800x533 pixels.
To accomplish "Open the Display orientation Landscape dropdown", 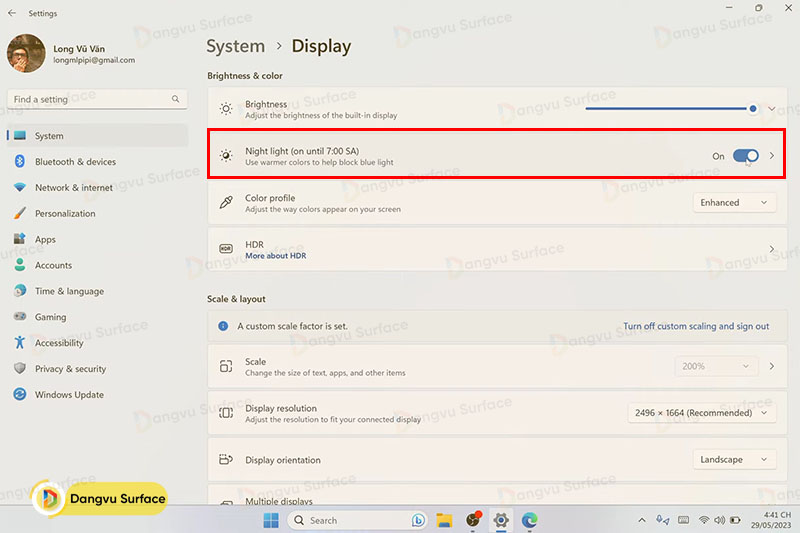I will click(734, 460).
